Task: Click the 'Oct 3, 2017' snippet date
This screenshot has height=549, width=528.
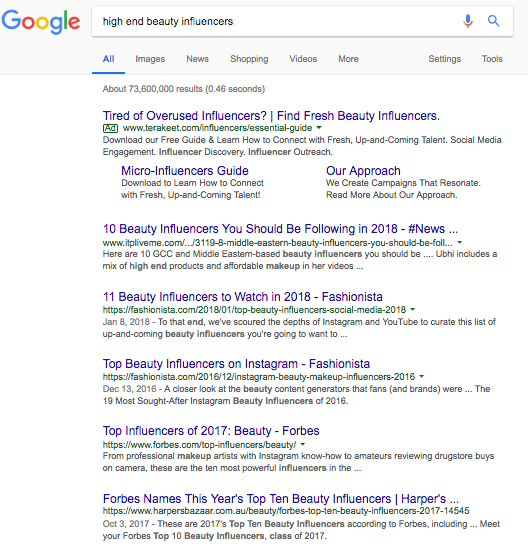Action: click(x=126, y=524)
